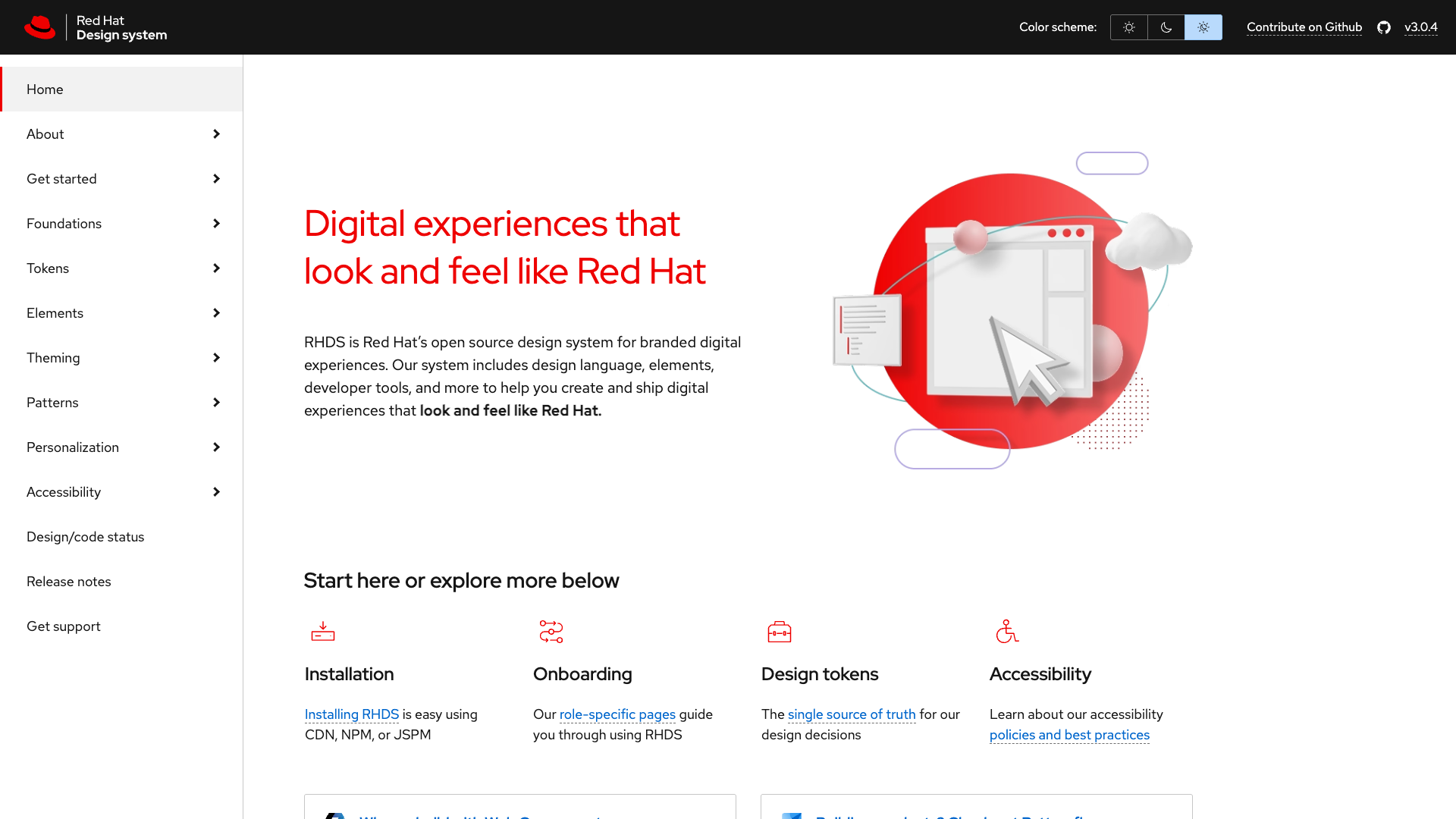Click the GitHub icon in the header
The height and width of the screenshot is (819, 1456).
(x=1383, y=27)
